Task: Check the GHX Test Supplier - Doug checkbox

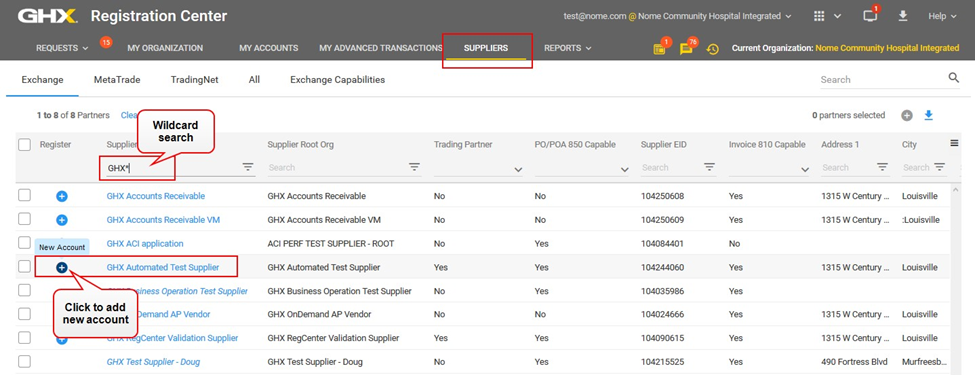Action: [x=24, y=361]
